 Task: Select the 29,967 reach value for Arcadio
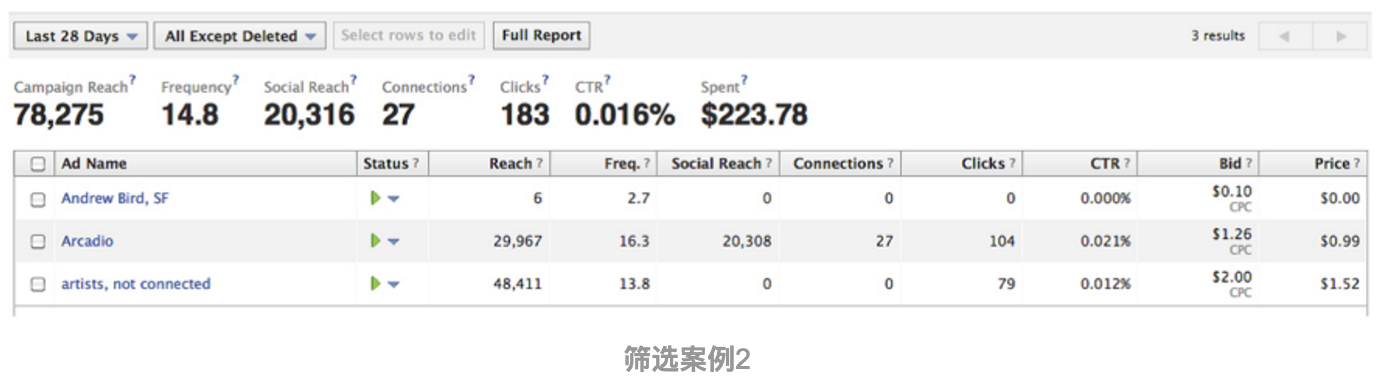click(518, 242)
